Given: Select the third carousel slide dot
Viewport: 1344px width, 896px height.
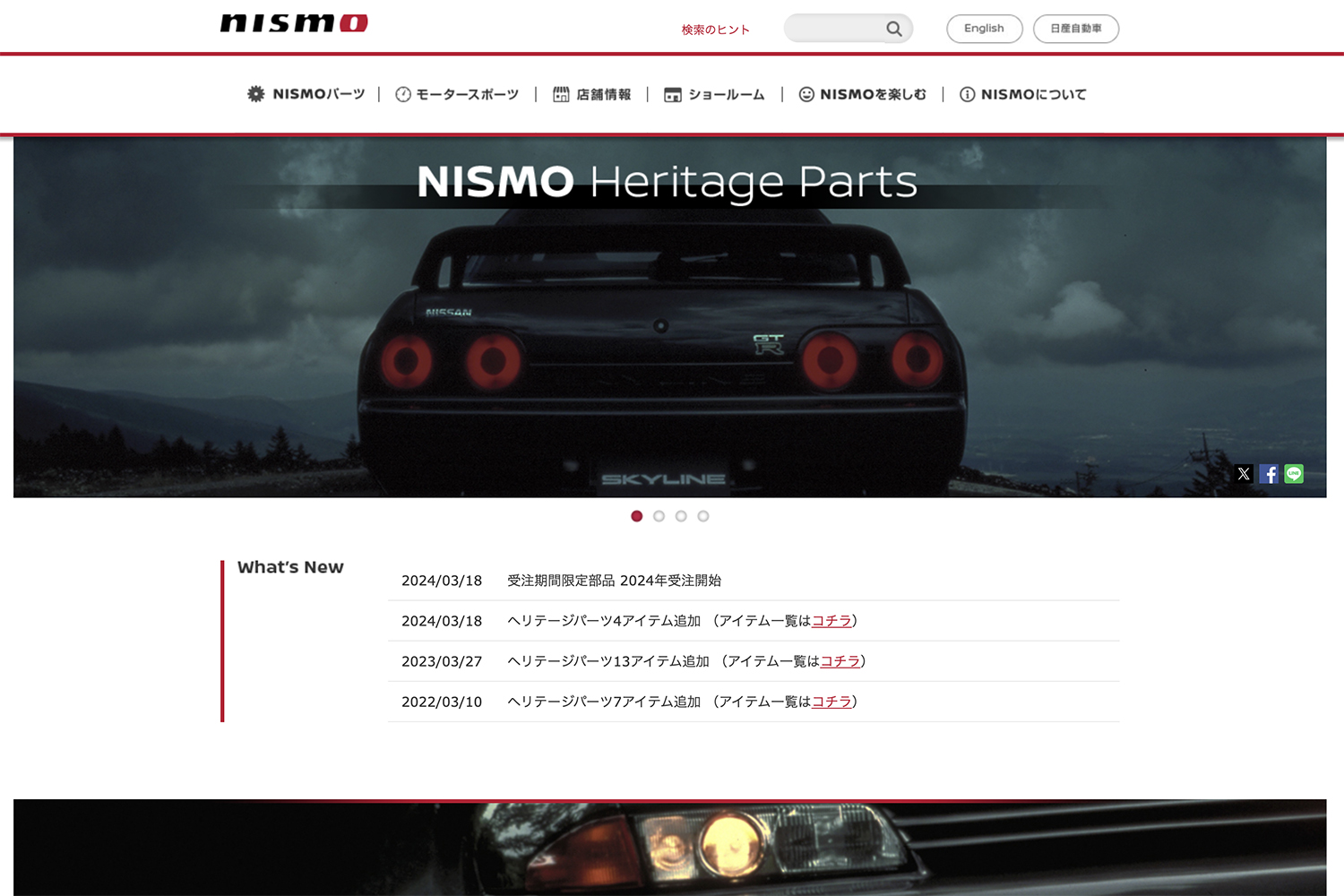Looking at the screenshot, I should click(681, 516).
